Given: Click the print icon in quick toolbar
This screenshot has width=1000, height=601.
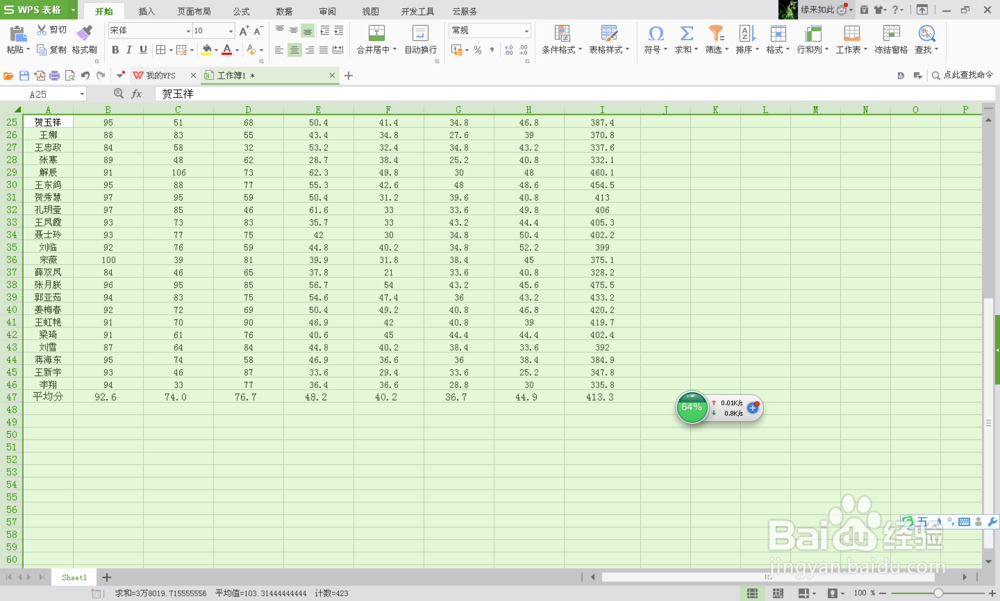Looking at the screenshot, I should (x=55, y=76).
